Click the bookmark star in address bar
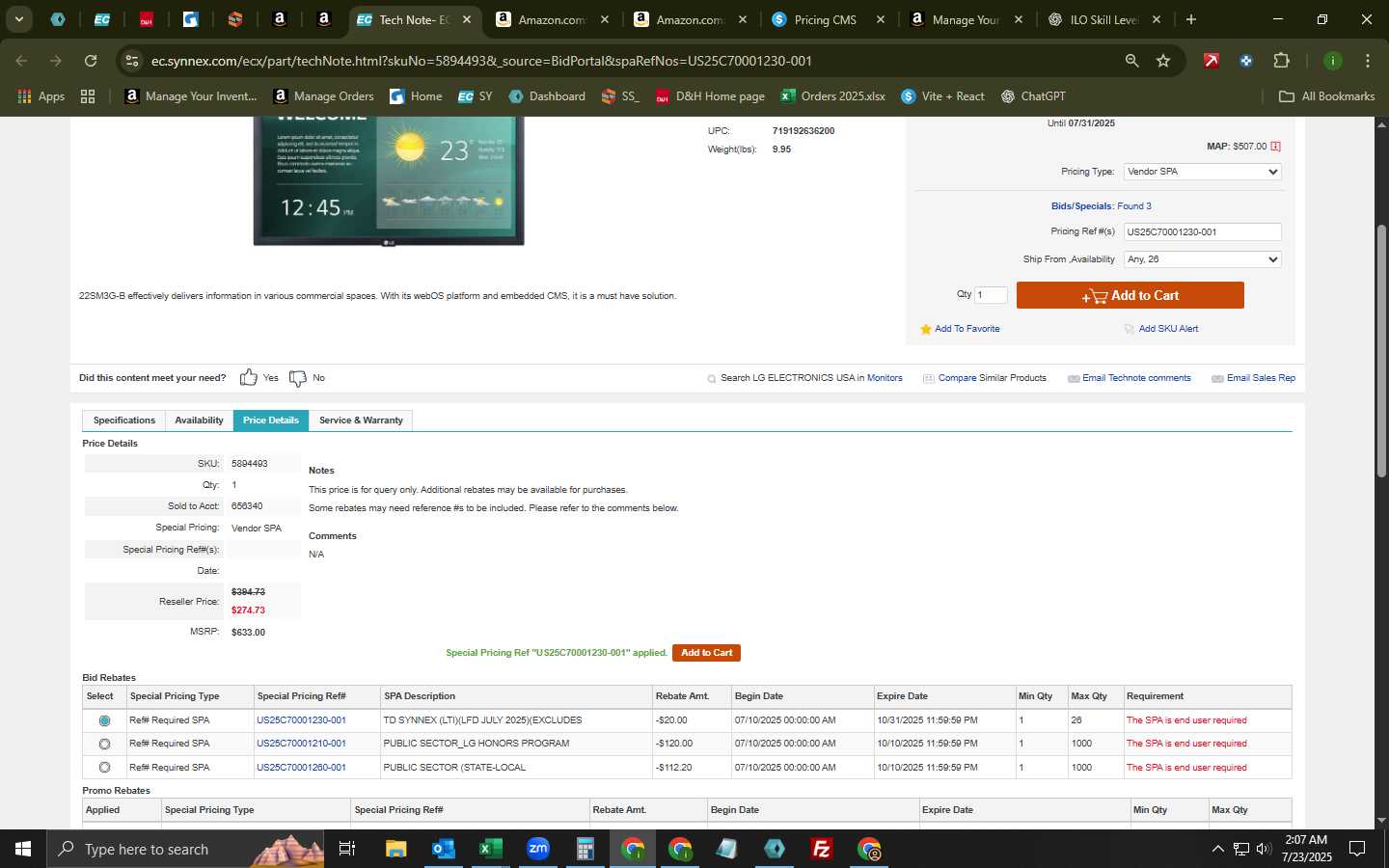 coord(1163,61)
